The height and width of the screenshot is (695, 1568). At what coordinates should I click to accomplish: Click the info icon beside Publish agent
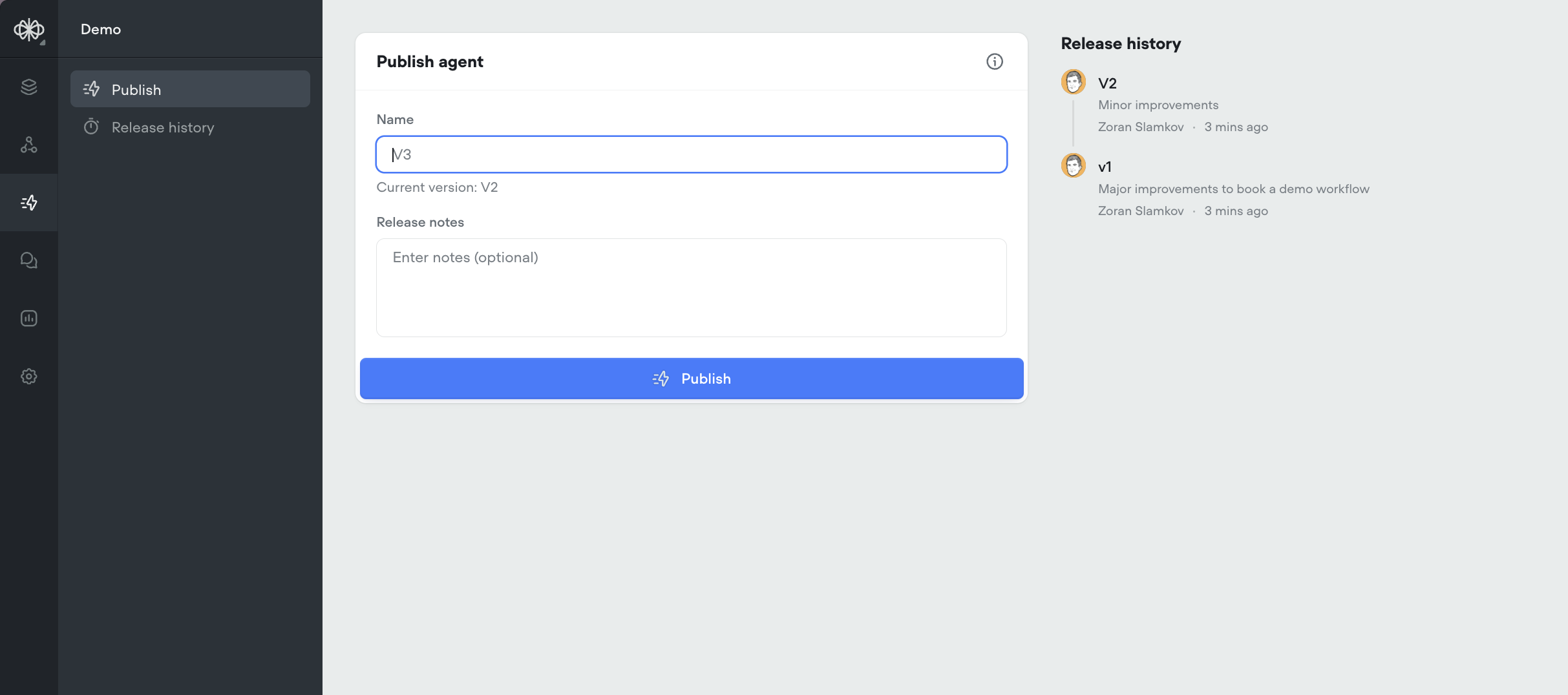[x=995, y=61]
